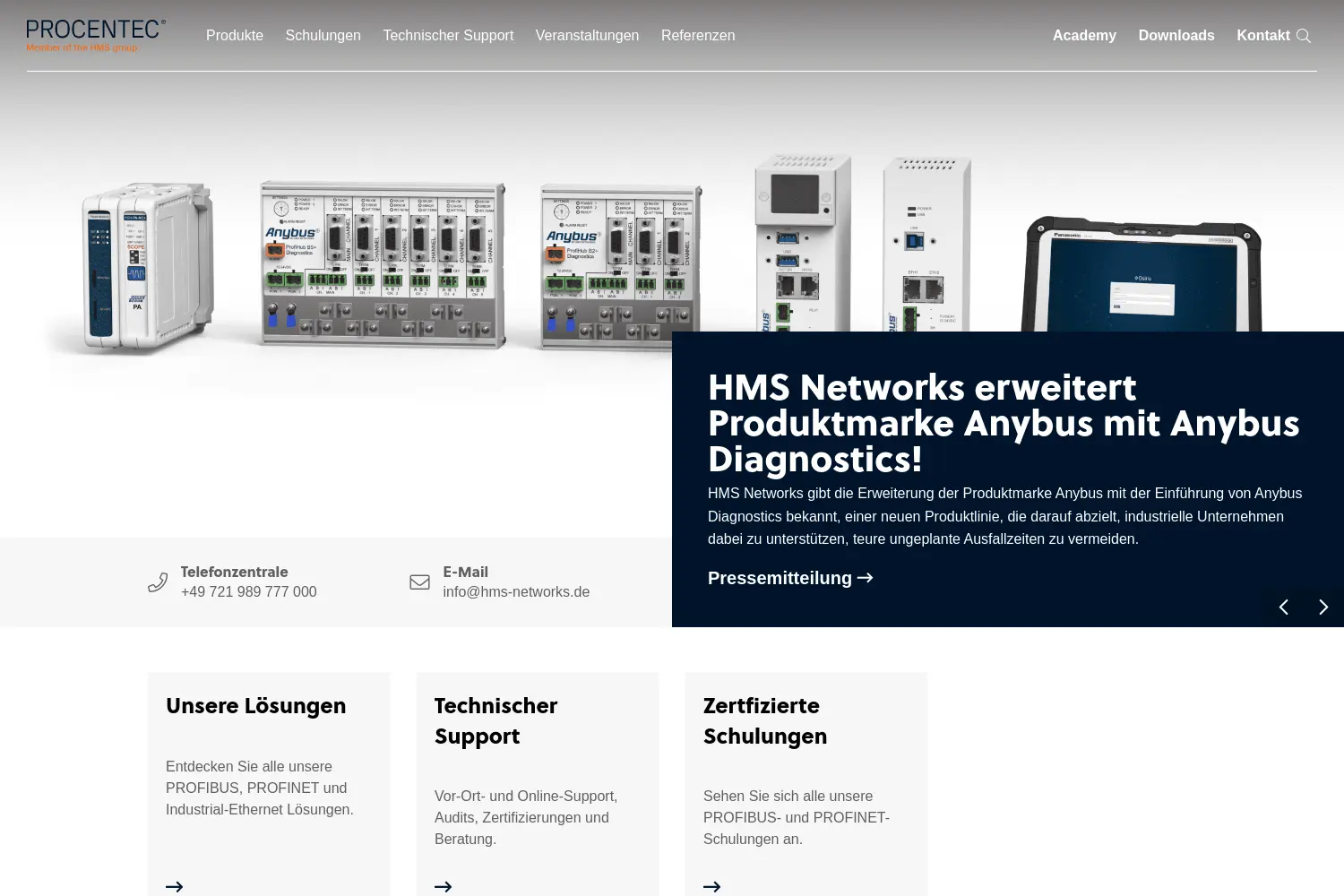Open the Kontakt page
This screenshot has width=1344, height=896.
click(x=1263, y=35)
